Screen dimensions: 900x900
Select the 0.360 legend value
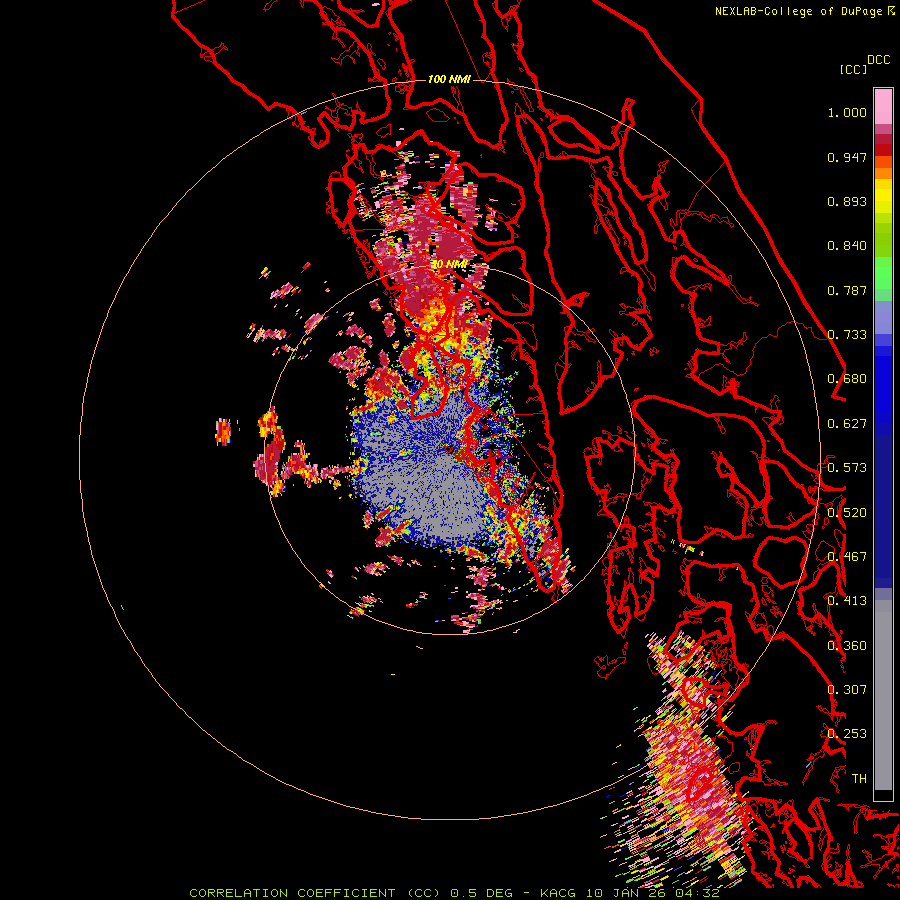(x=847, y=646)
